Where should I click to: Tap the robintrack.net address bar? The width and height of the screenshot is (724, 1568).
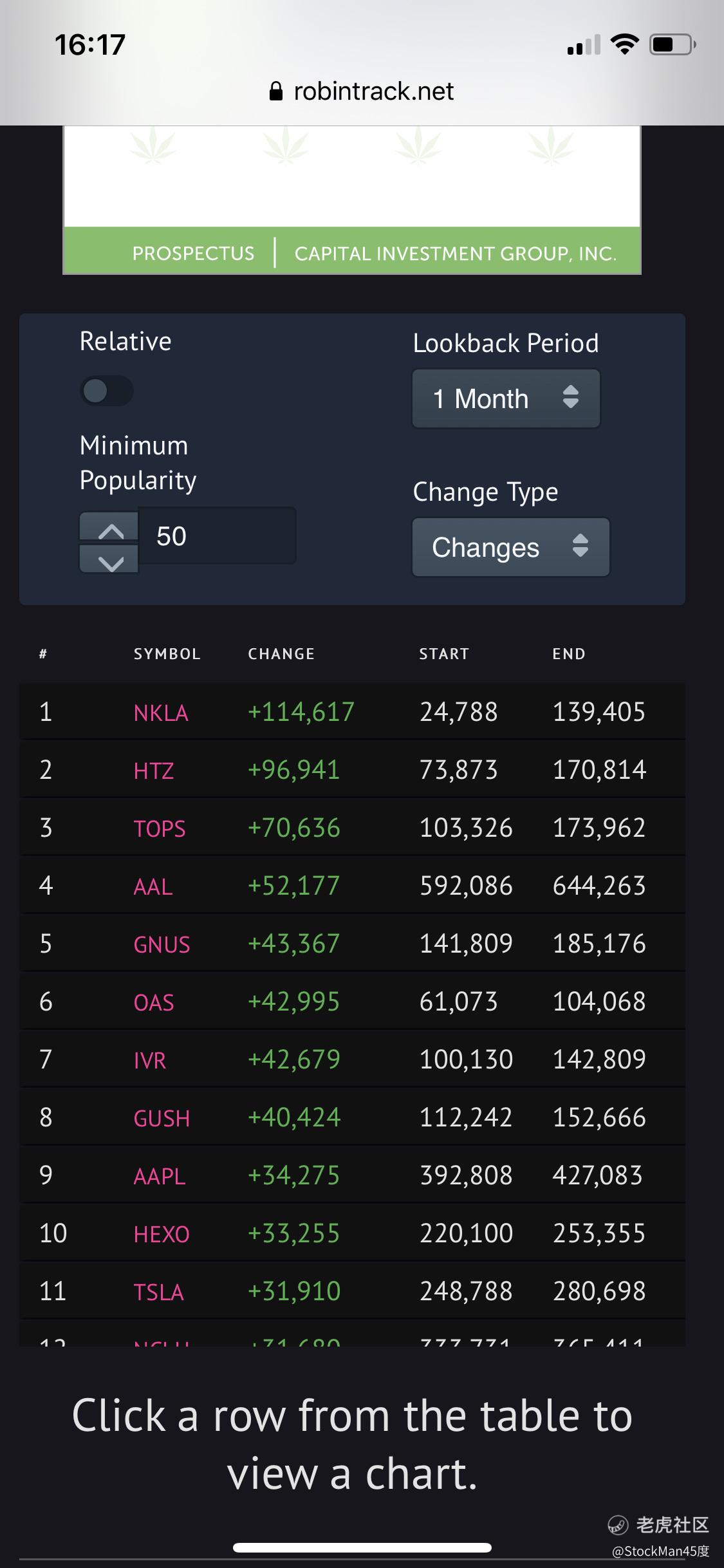pos(362,91)
